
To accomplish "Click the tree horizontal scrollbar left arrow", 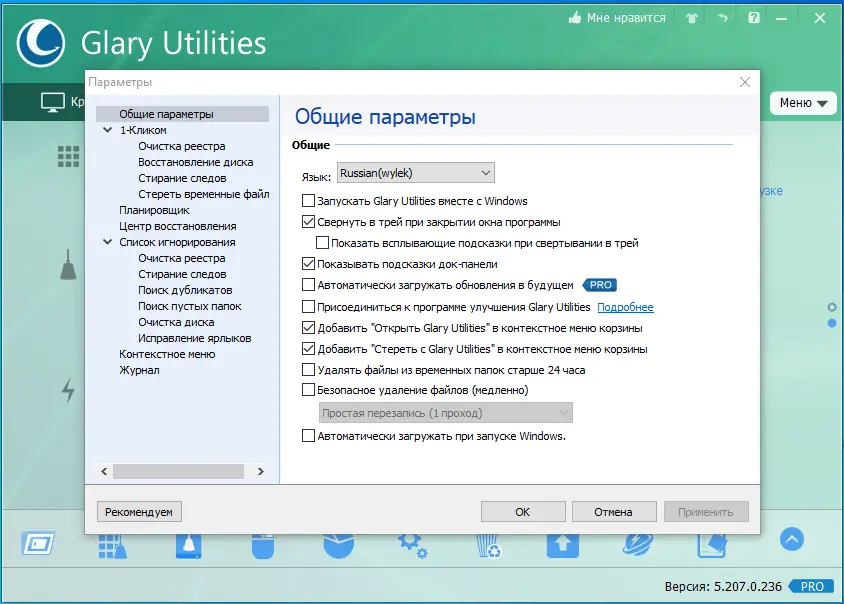I will pos(104,472).
